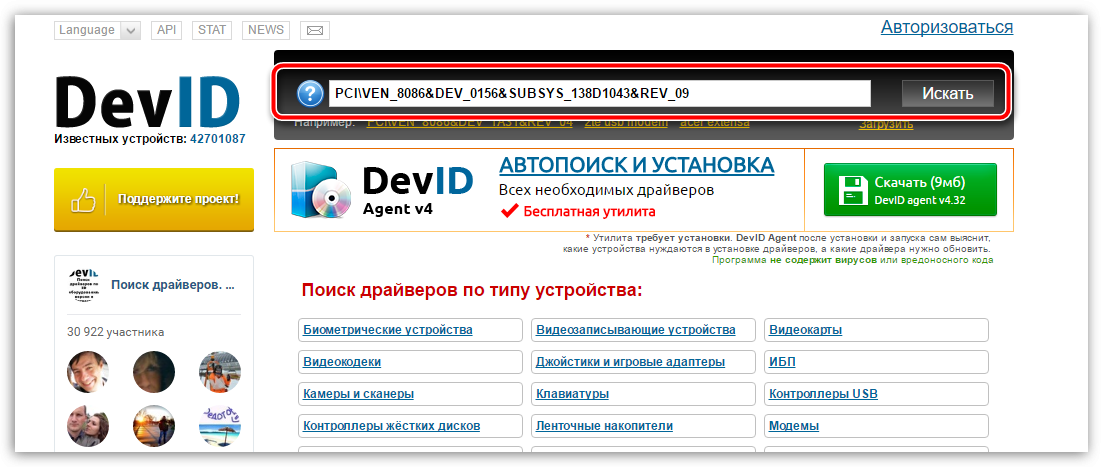Click the envelope mail icon
Image resolution: width=1103 pixels, height=467 pixels.
coord(315,30)
